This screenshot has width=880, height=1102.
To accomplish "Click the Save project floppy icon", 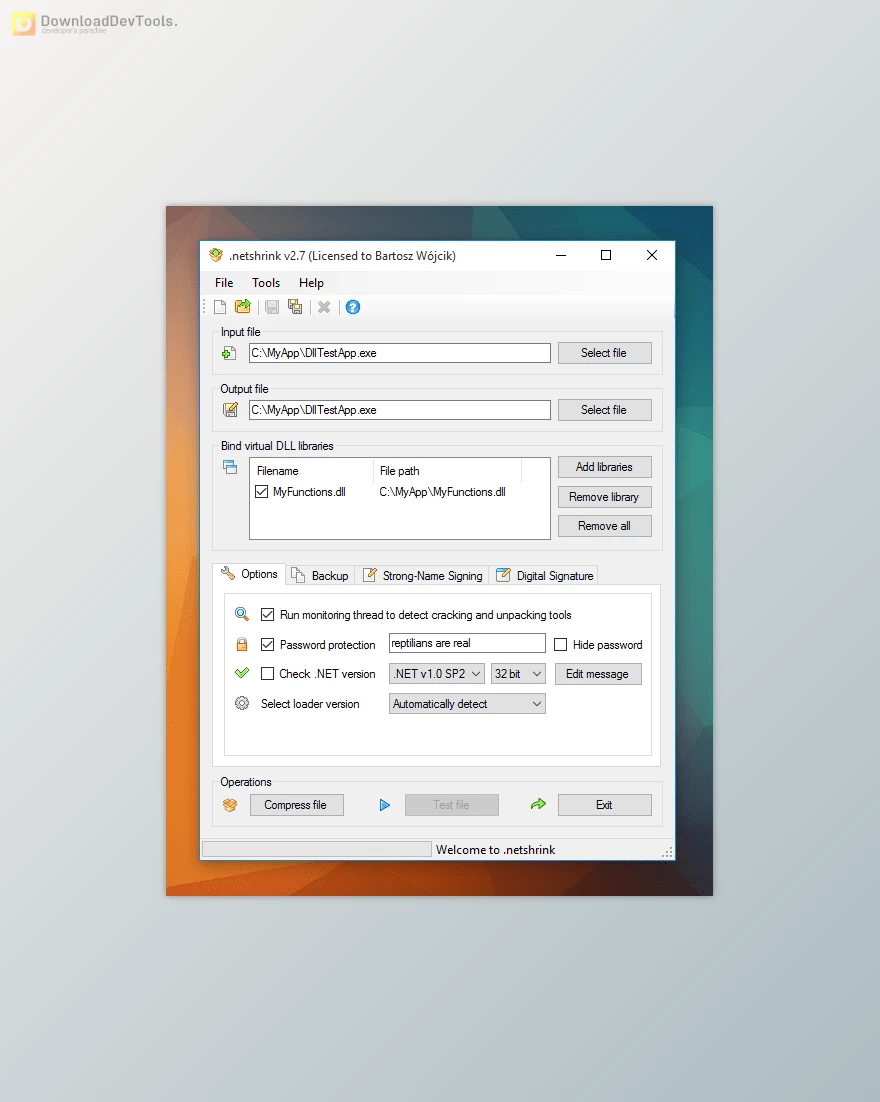I will pyautogui.click(x=272, y=307).
